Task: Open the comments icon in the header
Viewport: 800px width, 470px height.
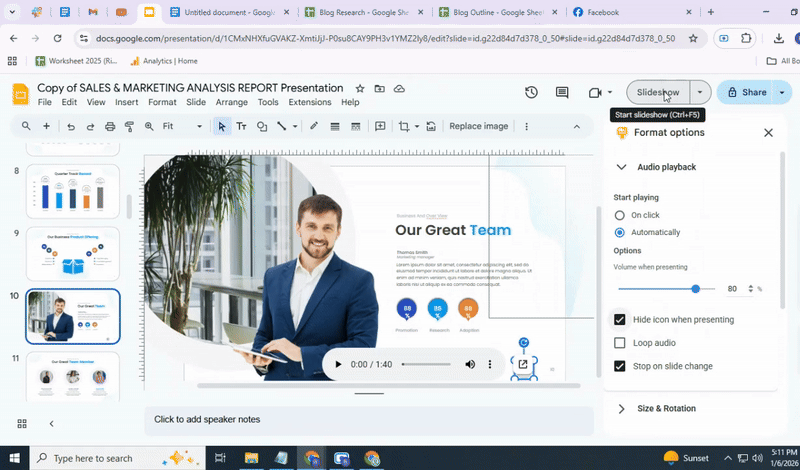Action: 563,92
